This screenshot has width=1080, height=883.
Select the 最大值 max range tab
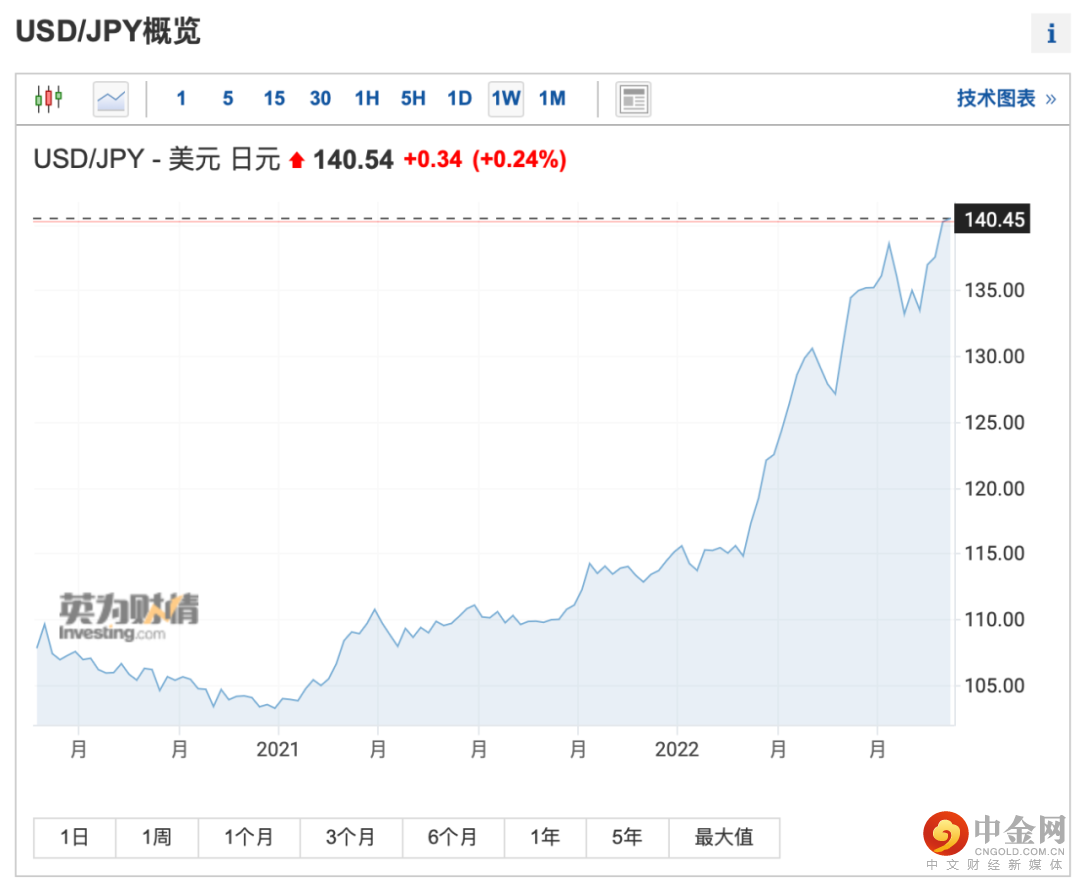[x=723, y=837]
